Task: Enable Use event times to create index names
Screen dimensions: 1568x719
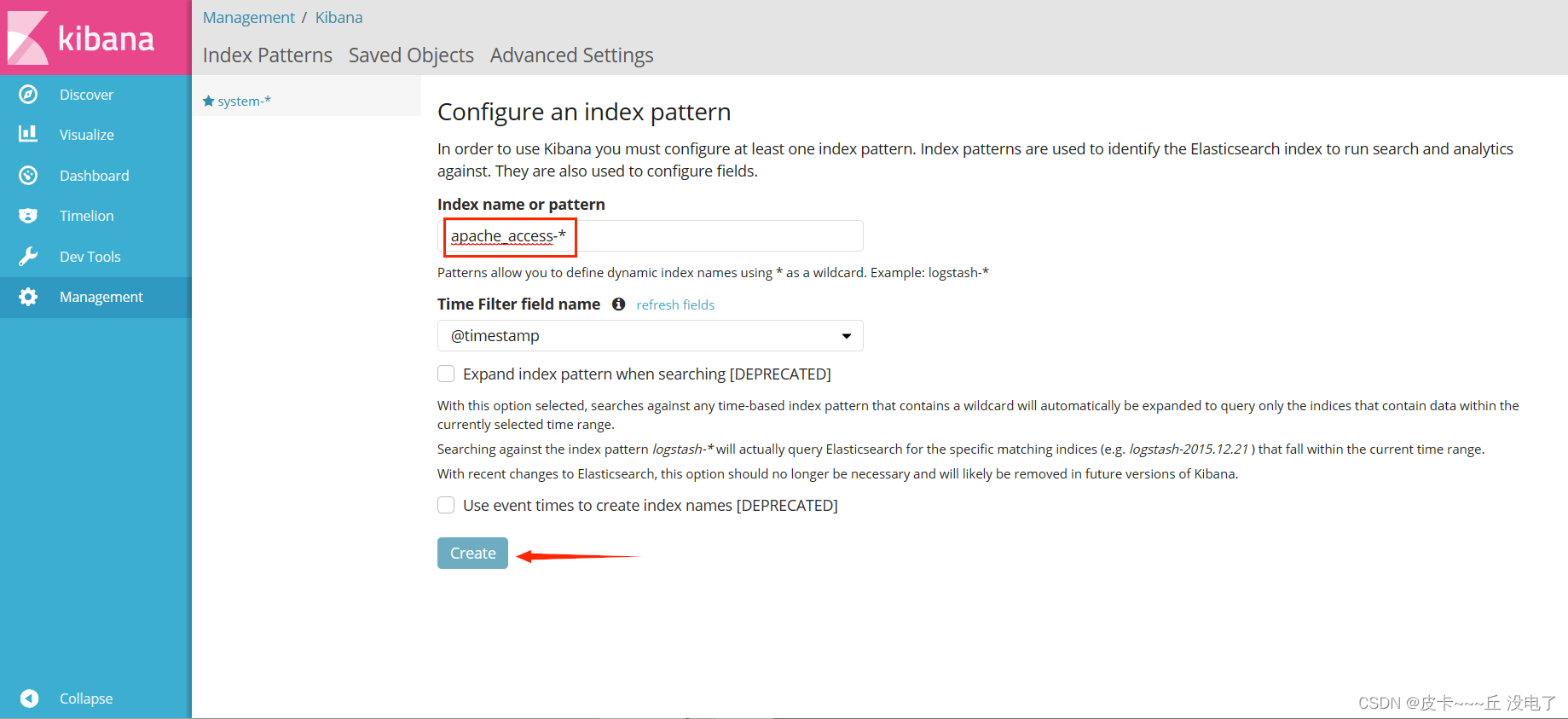Action: pyautogui.click(x=446, y=505)
